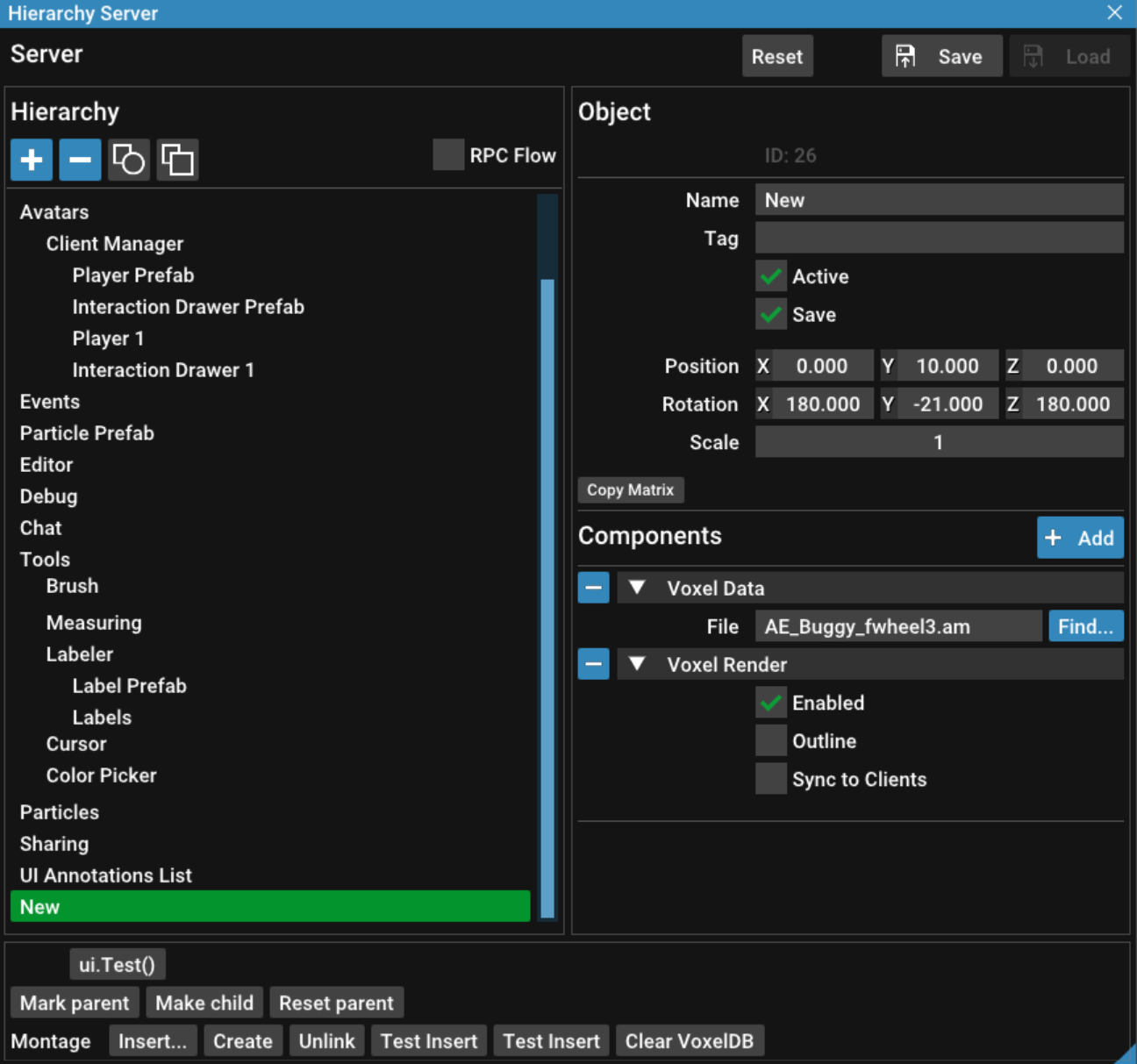Disable the Voxel Render Enabled checkbox
This screenshot has width=1137, height=1064.
pyautogui.click(x=771, y=703)
